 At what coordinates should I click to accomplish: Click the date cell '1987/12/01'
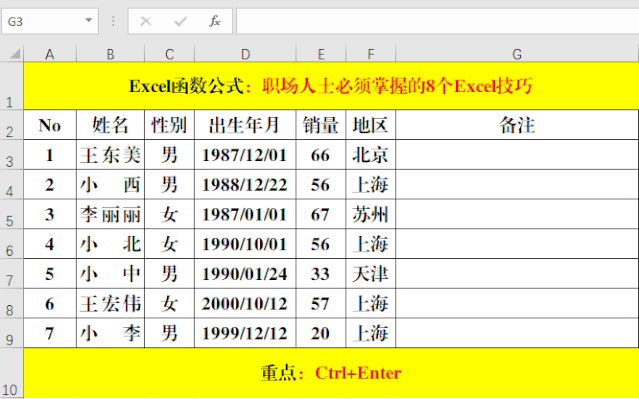click(x=245, y=155)
